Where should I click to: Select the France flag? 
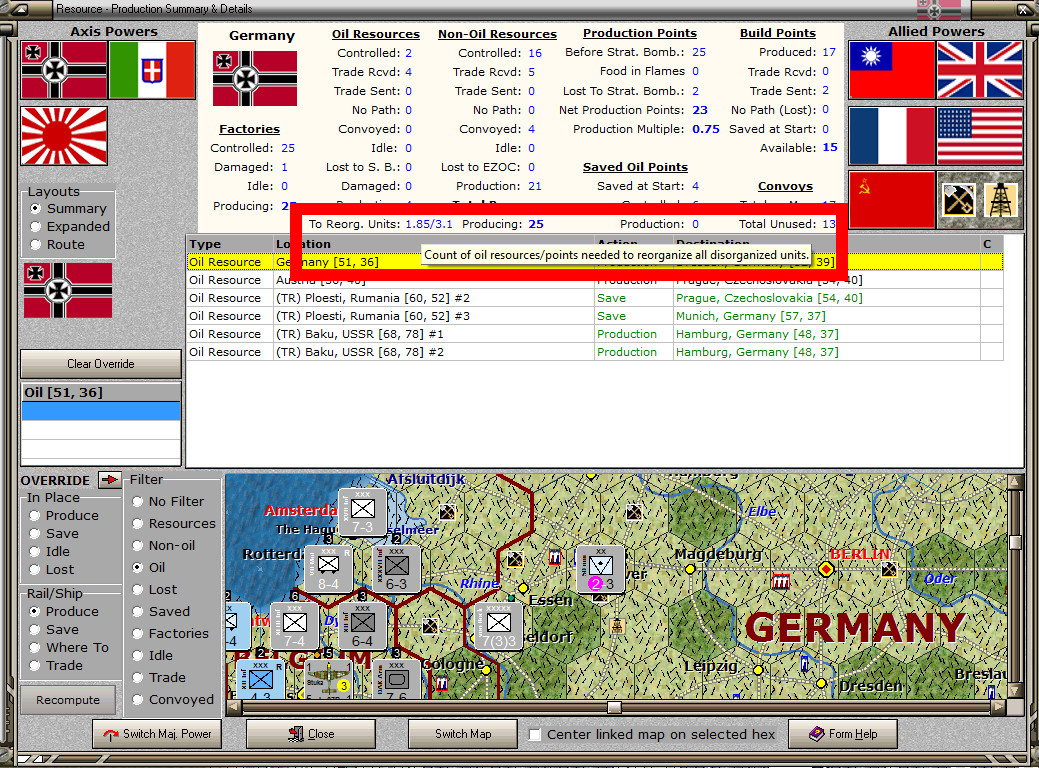891,136
